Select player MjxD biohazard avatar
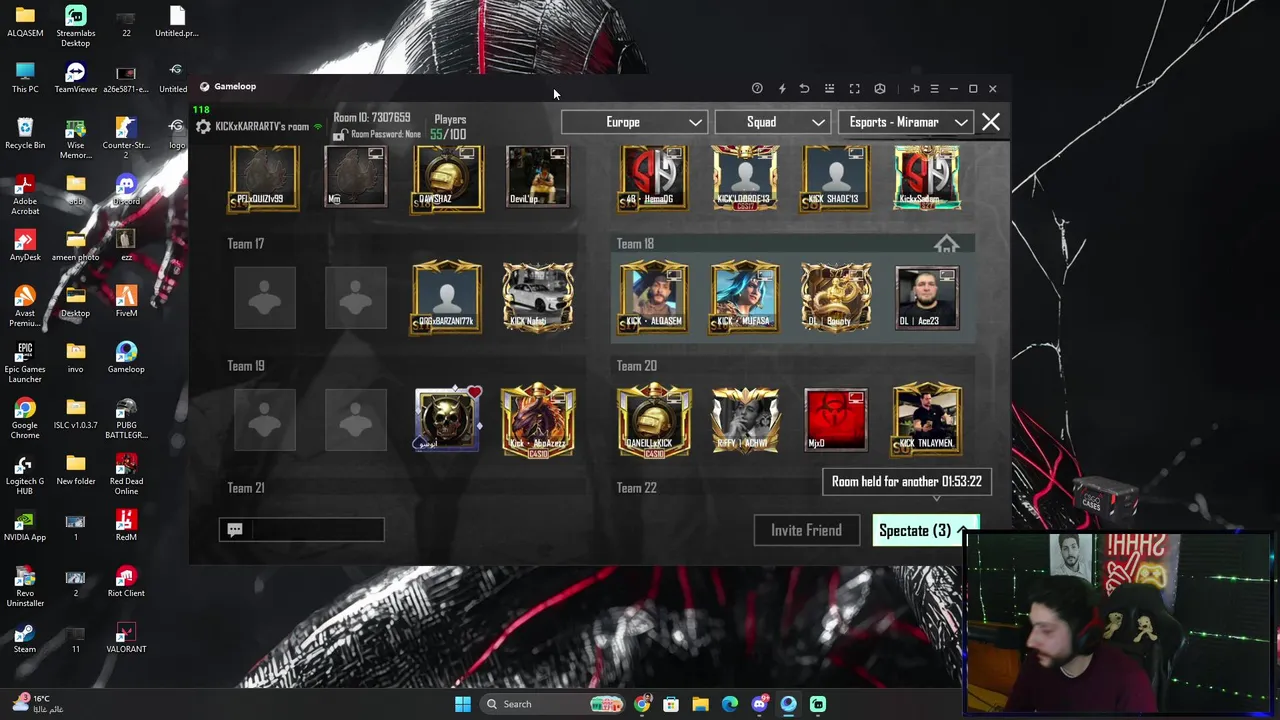 836,419
